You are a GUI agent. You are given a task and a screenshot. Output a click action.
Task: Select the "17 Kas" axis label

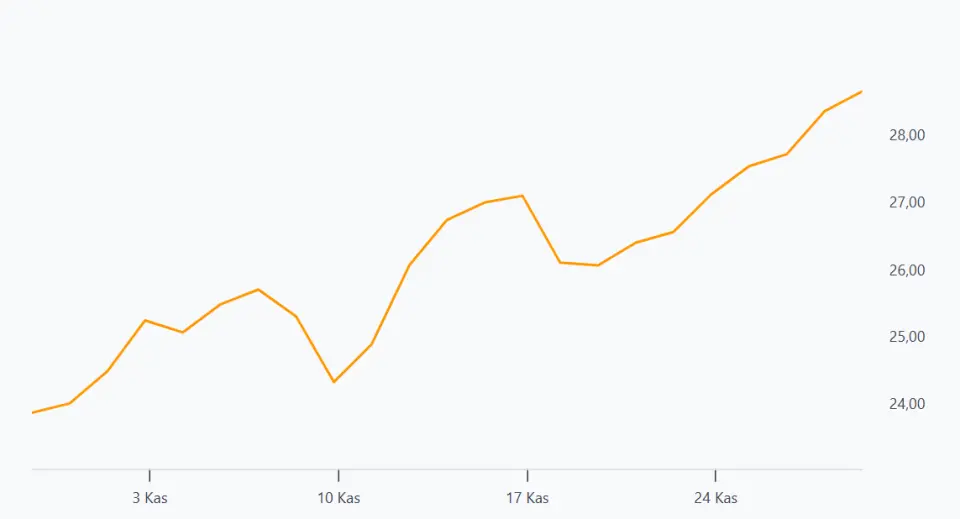click(x=527, y=498)
